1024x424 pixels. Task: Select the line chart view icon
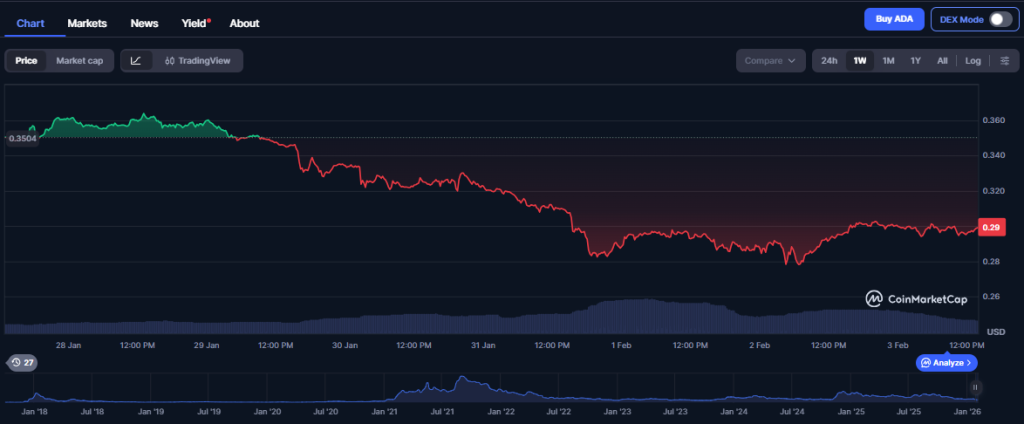(x=136, y=61)
